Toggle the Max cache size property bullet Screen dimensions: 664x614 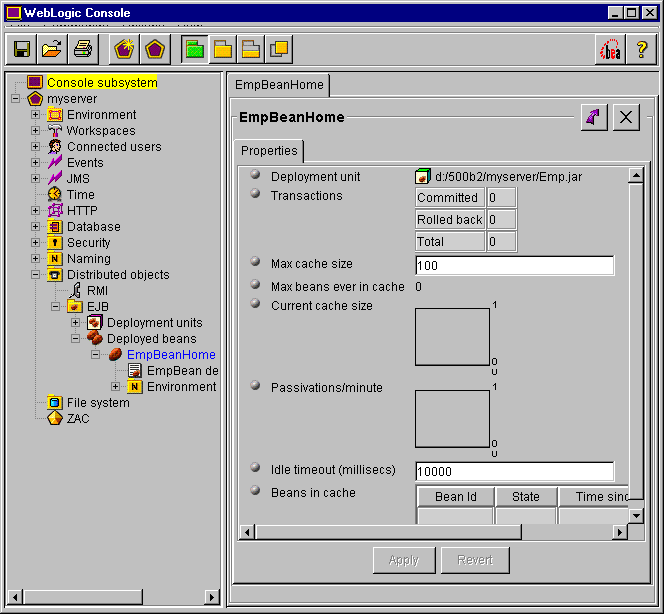click(x=255, y=261)
